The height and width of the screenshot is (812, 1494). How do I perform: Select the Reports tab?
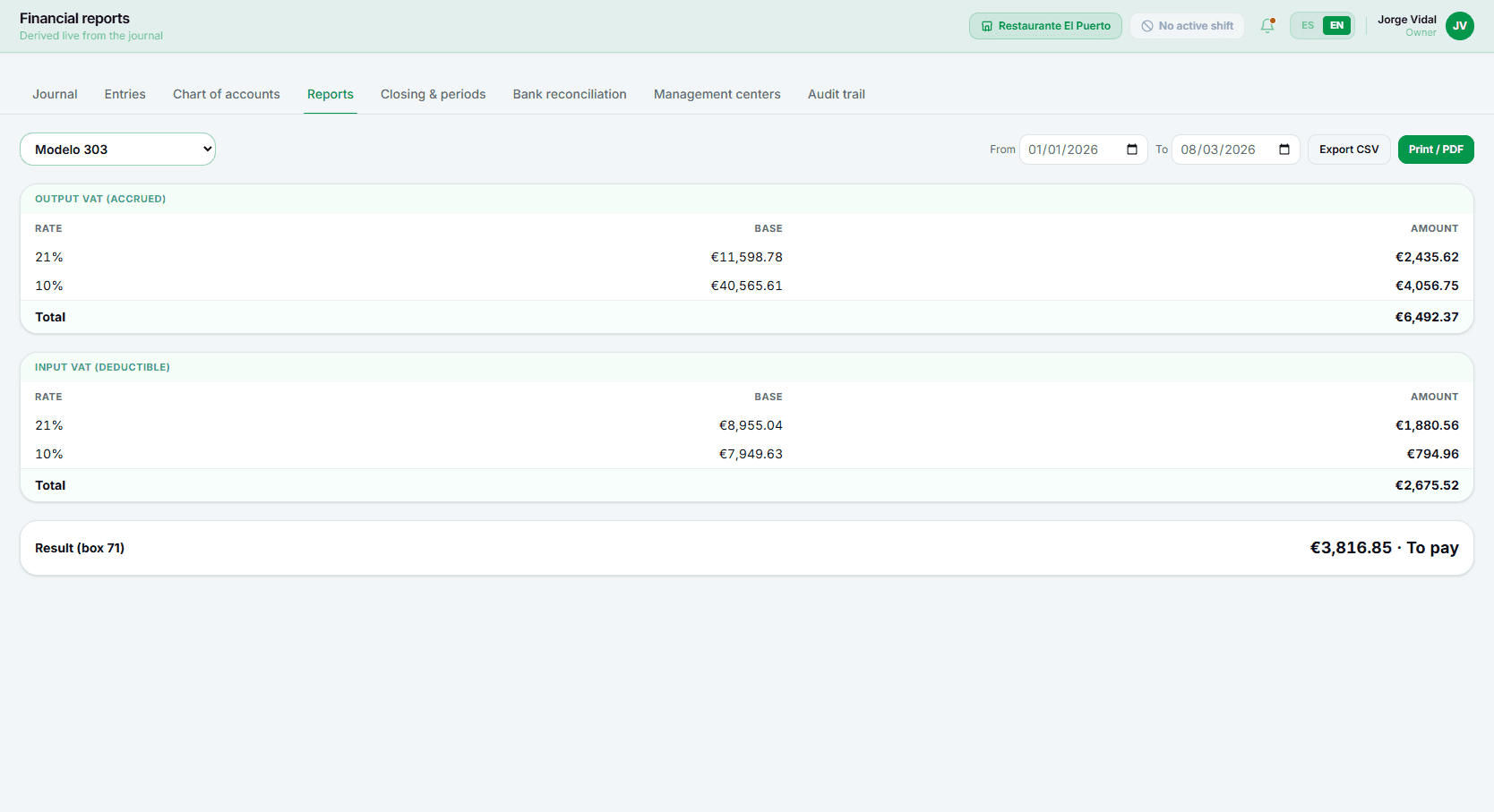click(331, 94)
